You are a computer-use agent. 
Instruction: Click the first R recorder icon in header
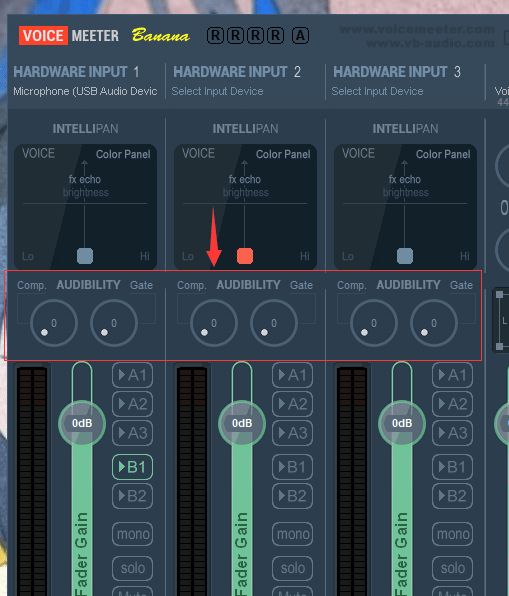point(215,36)
